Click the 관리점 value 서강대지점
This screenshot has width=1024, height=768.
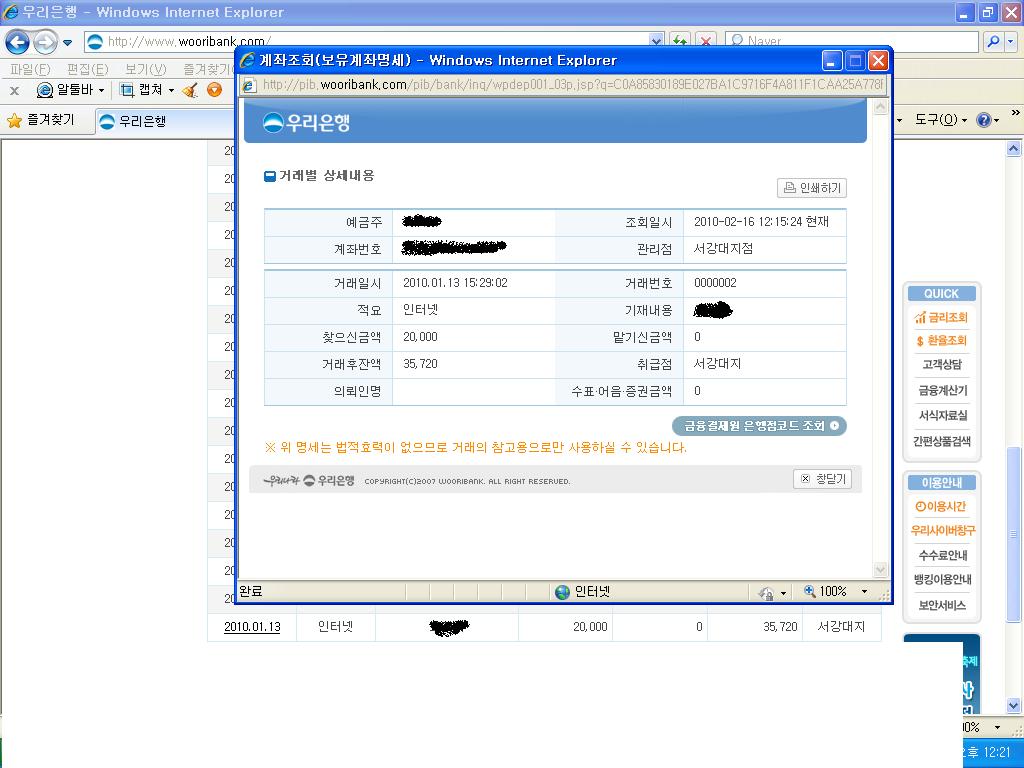pos(724,249)
